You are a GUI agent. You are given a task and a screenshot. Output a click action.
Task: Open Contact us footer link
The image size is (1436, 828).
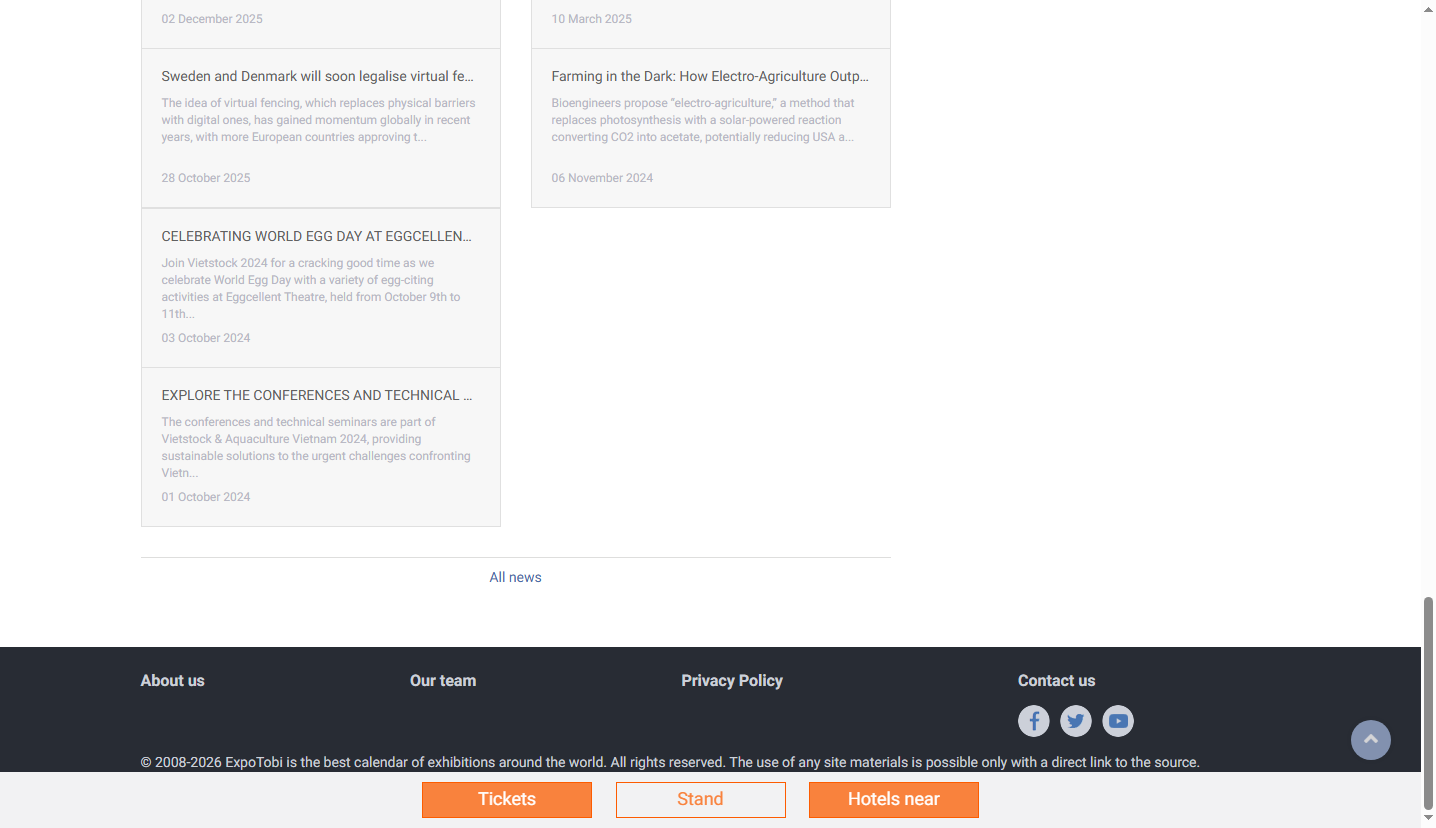pyautogui.click(x=1056, y=680)
